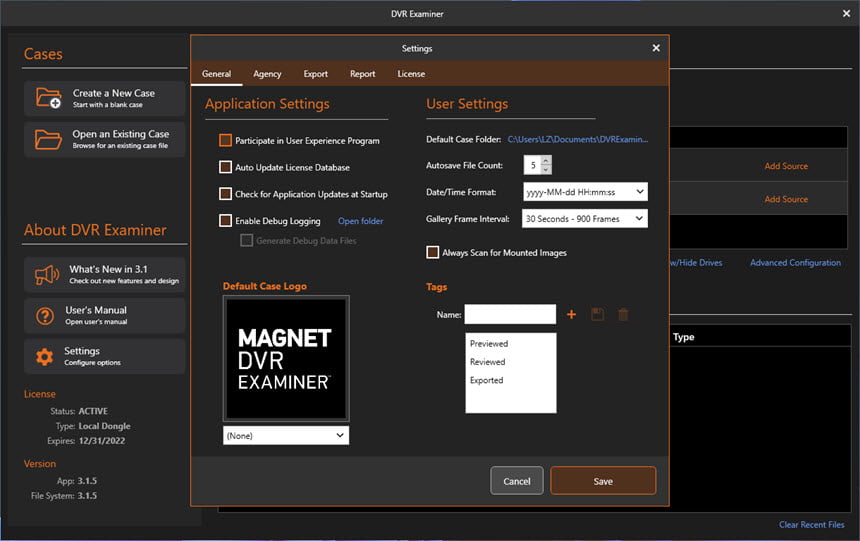
Task: Enable Always Scan for Mounted Images
Action: point(433,252)
